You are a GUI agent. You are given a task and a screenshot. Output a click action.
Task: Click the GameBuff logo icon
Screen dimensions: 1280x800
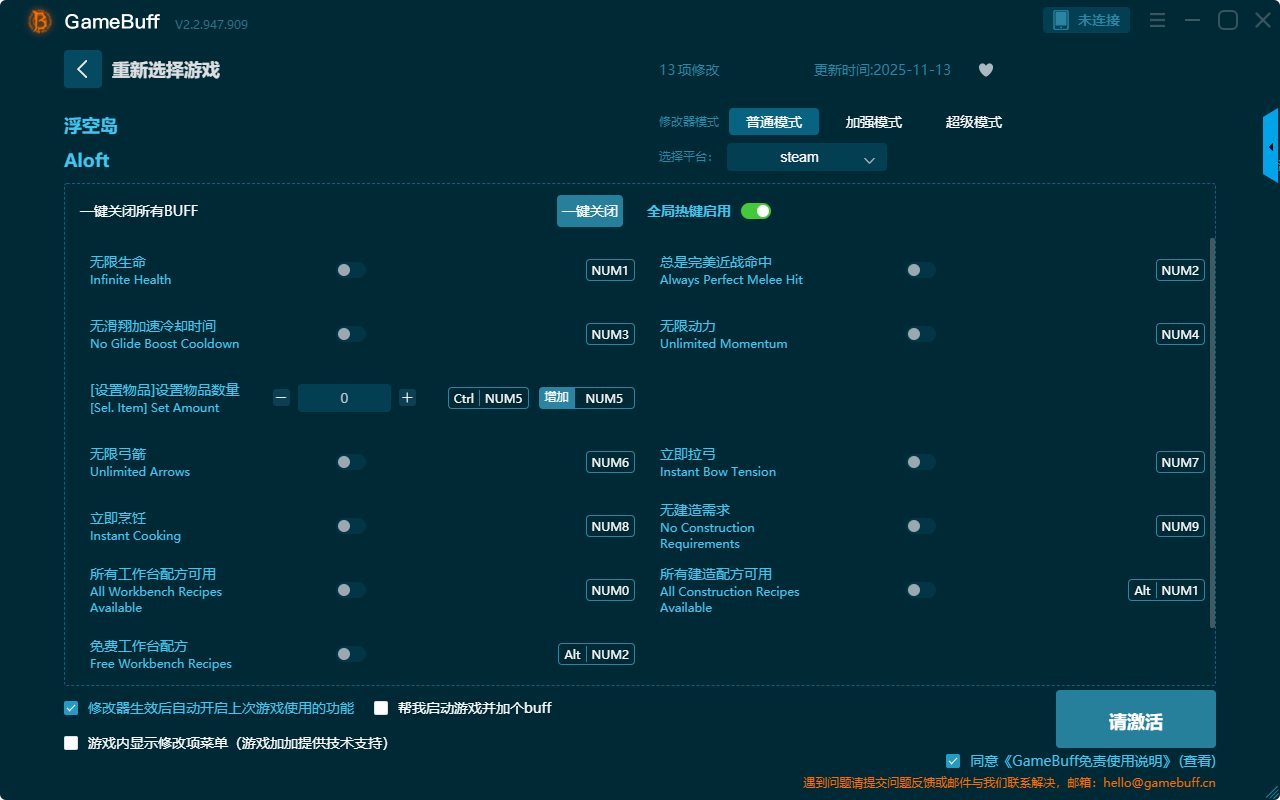tap(40, 21)
